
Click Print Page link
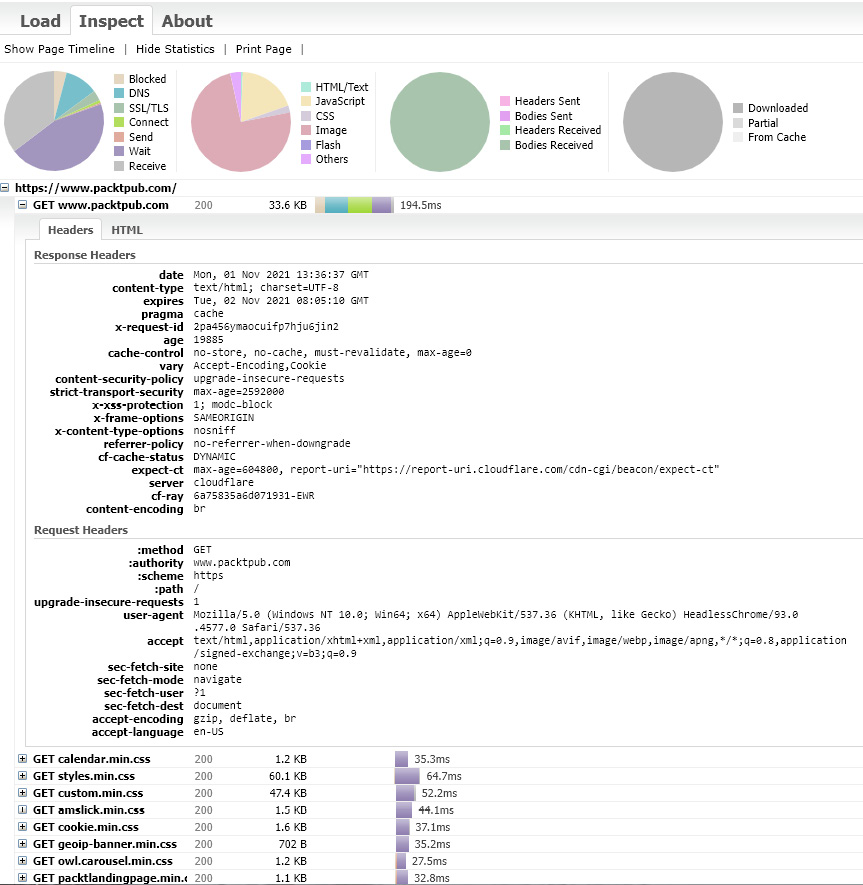[x=264, y=49]
